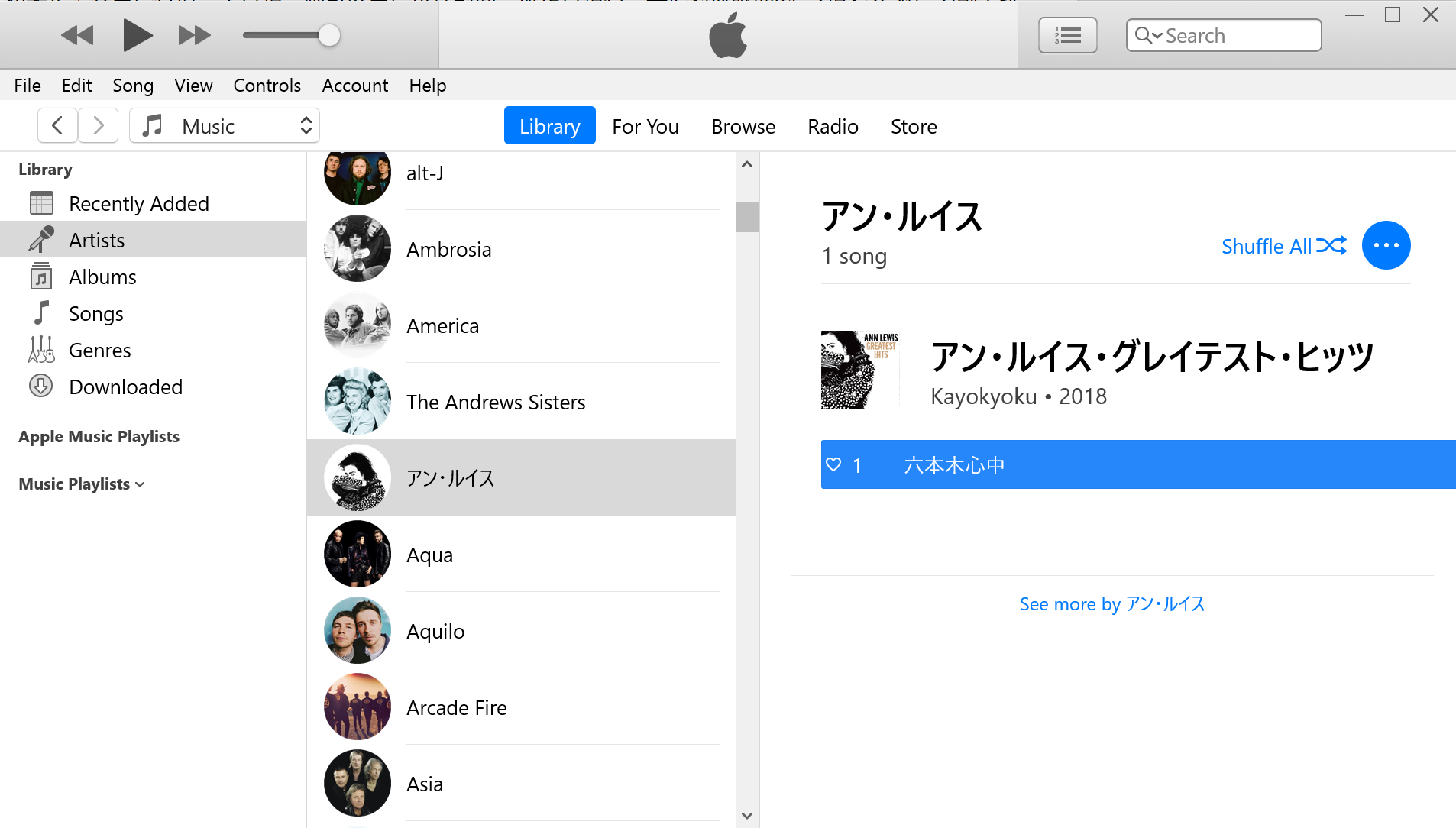Click the Previous track rewind button
Viewport: 1456px width, 828px height.
77,35
